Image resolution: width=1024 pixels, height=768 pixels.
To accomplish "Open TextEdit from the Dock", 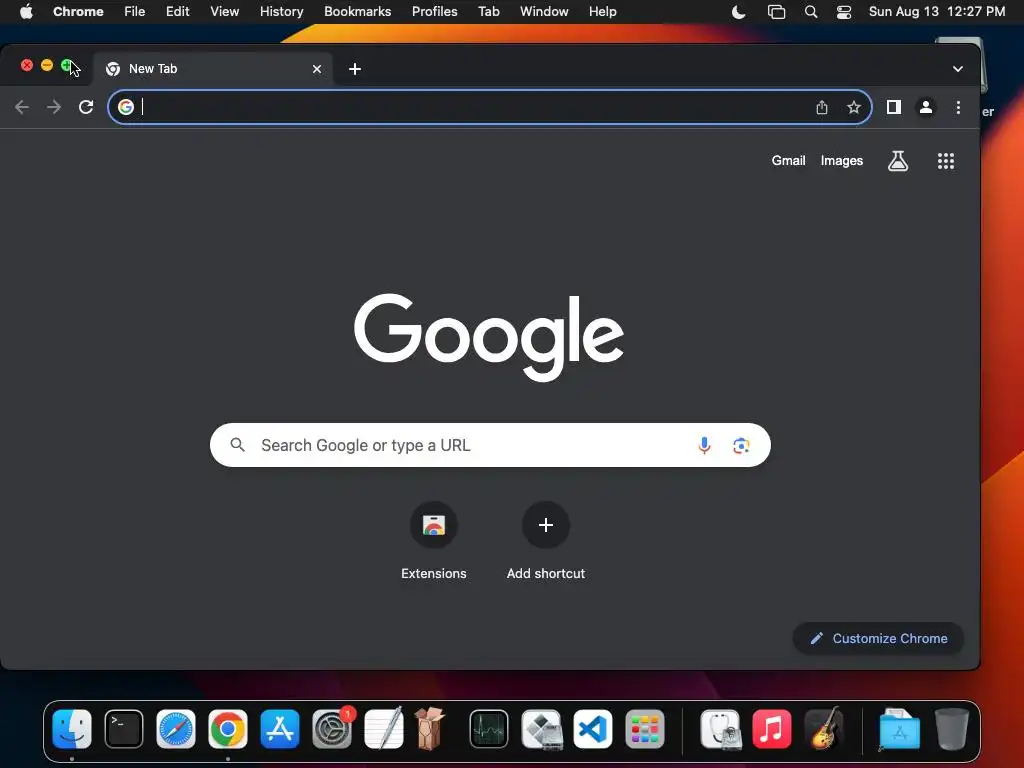I will [383, 729].
